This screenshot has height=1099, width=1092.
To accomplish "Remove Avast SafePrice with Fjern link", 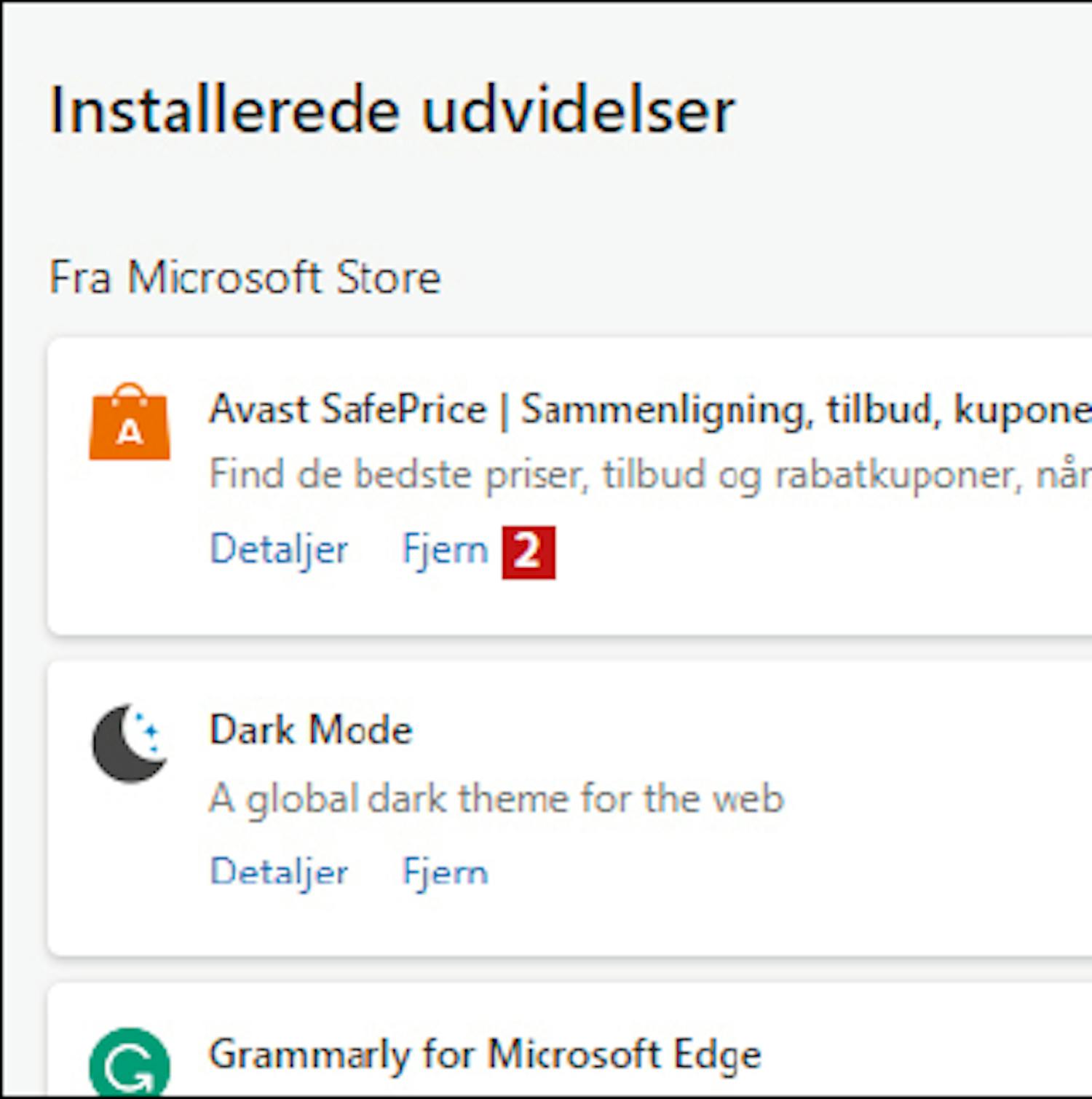I will [x=445, y=549].
